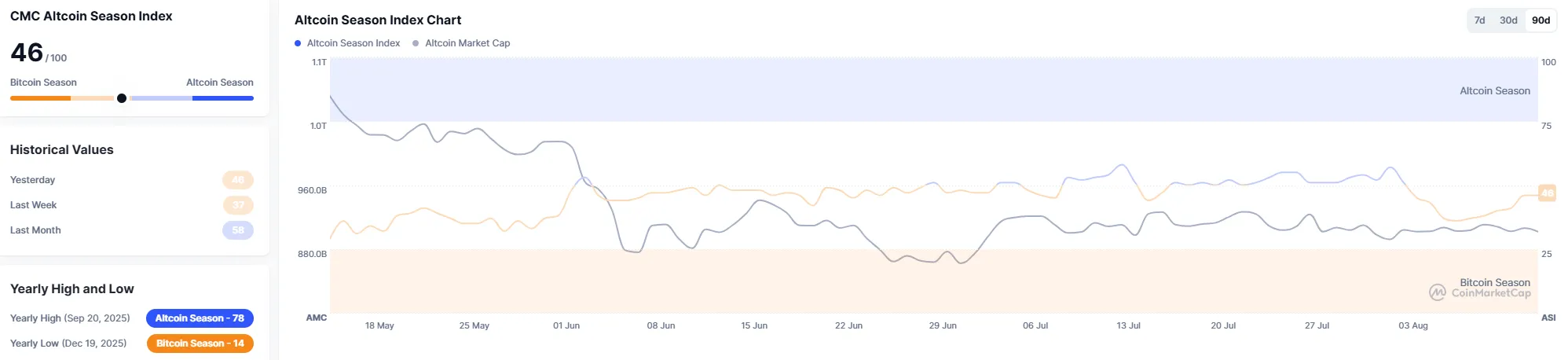Toggle the Altcoin Market Cap legend item
Screen dimensions: 1568x360
(x=461, y=43)
